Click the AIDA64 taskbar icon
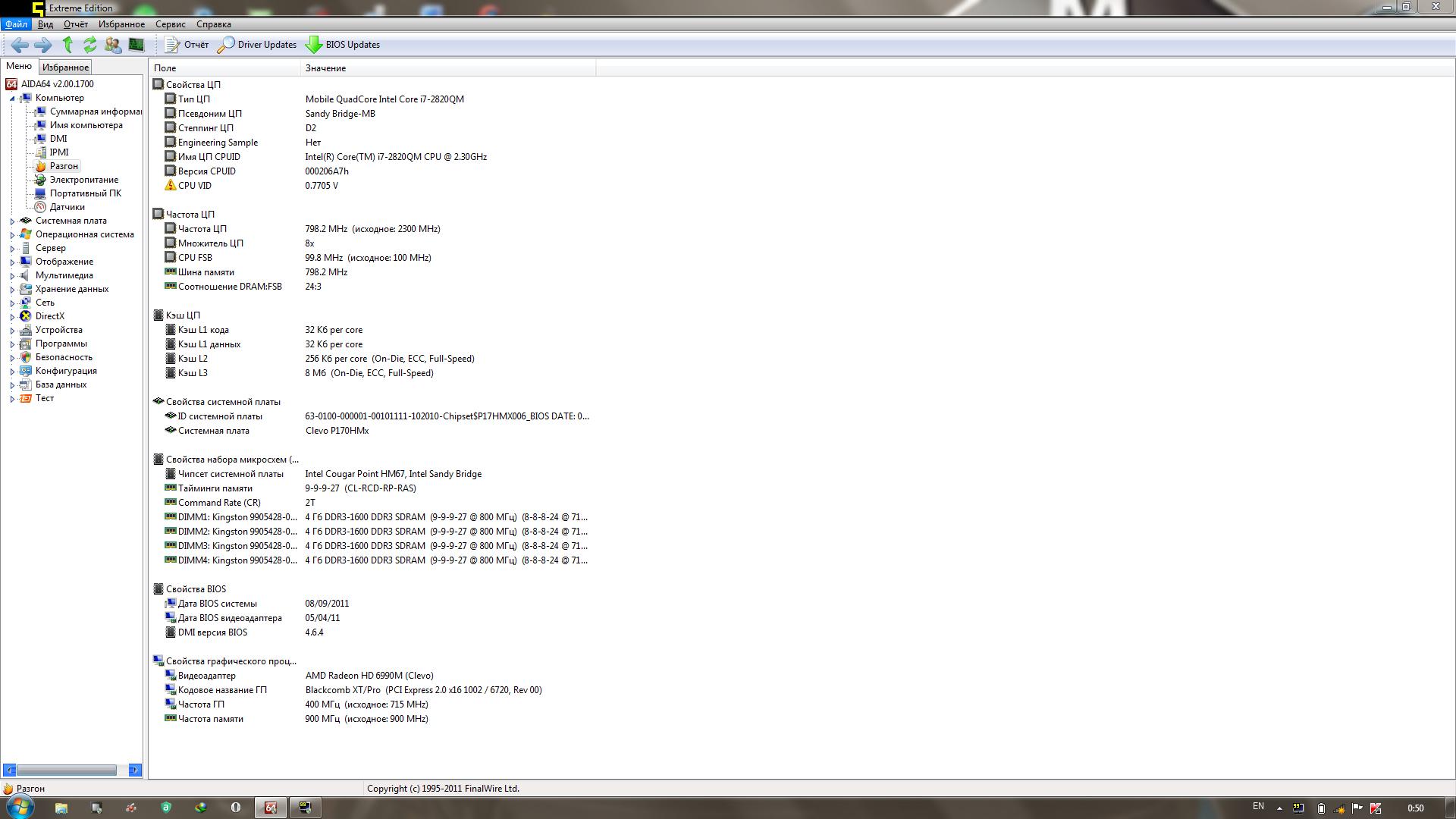Image resolution: width=1456 pixels, height=819 pixels. click(271, 808)
